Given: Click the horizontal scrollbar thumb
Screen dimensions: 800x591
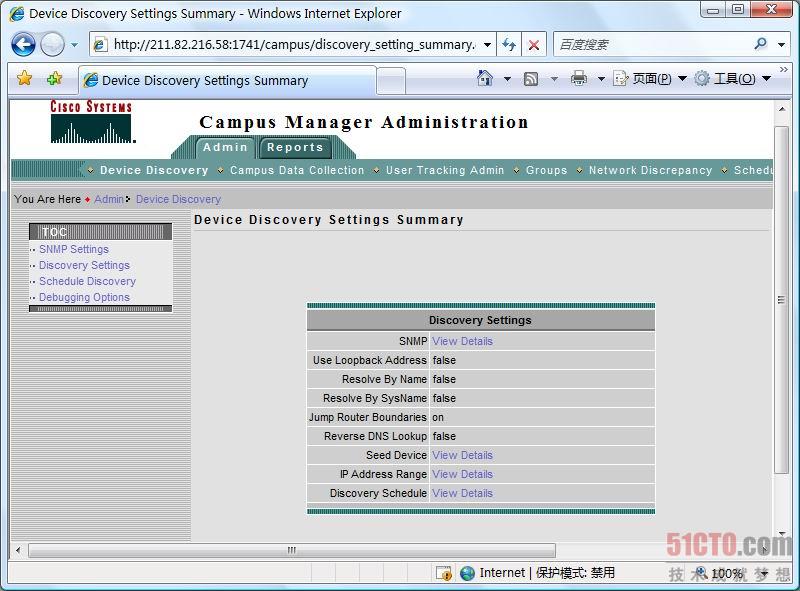Looking at the screenshot, I should [292, 550].
